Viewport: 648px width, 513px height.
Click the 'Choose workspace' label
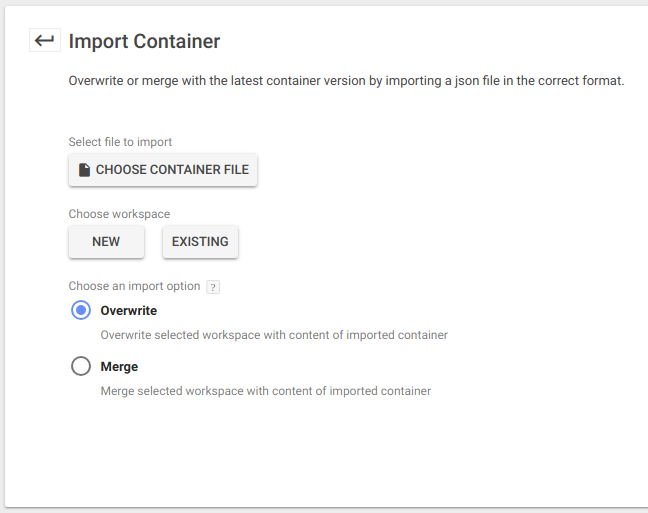click(x=119, y=214)
